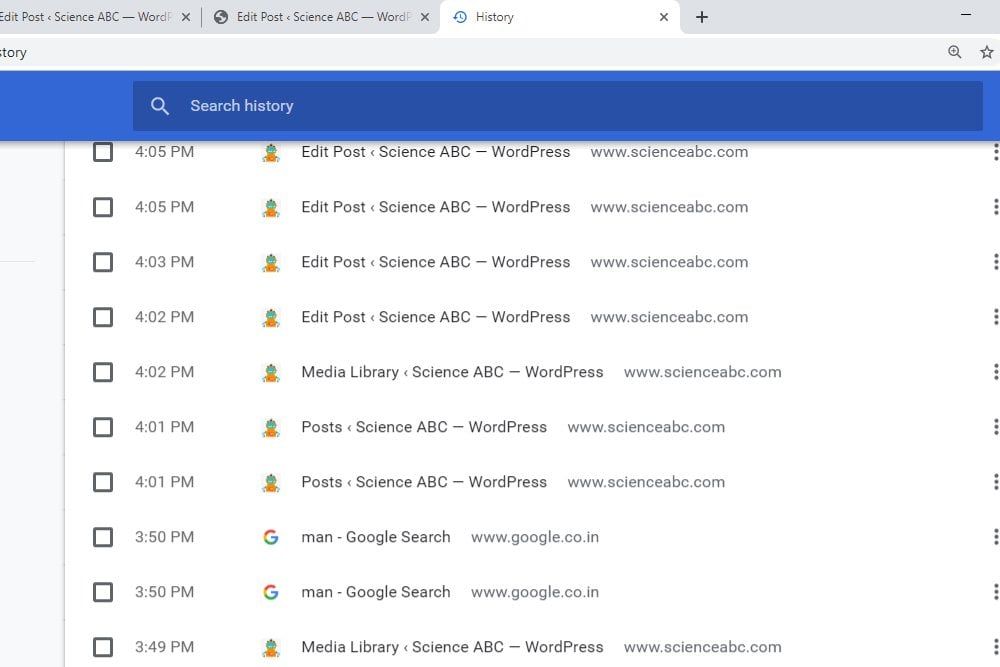This screenshot has width=1000, height=667.
Task: Click the History clock icon on the History tab
Action: tap(459, 16)
